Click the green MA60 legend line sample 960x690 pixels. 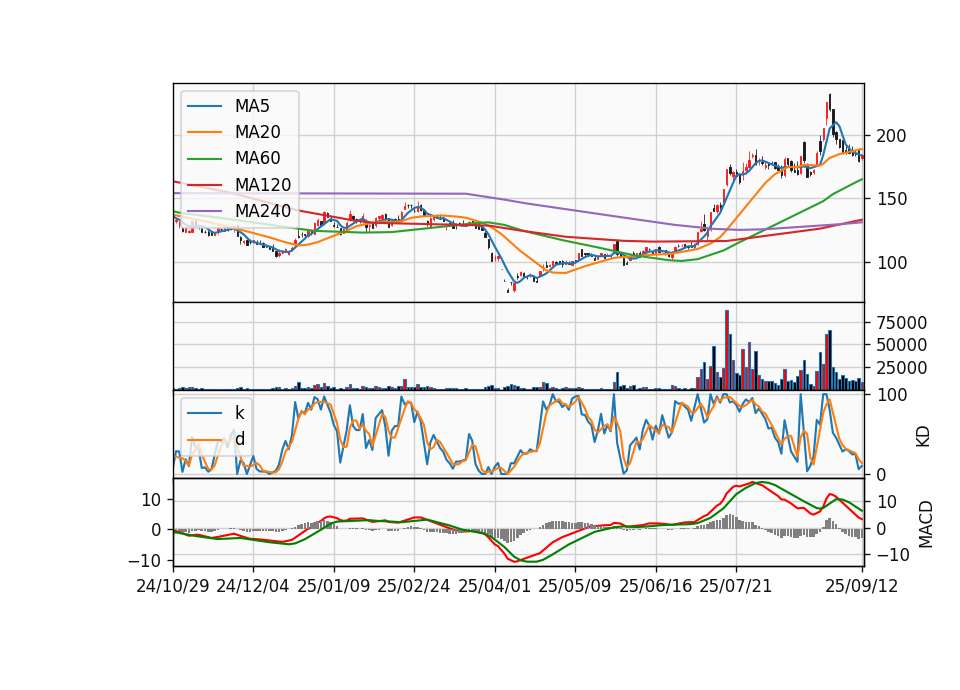tap(204, 159)
